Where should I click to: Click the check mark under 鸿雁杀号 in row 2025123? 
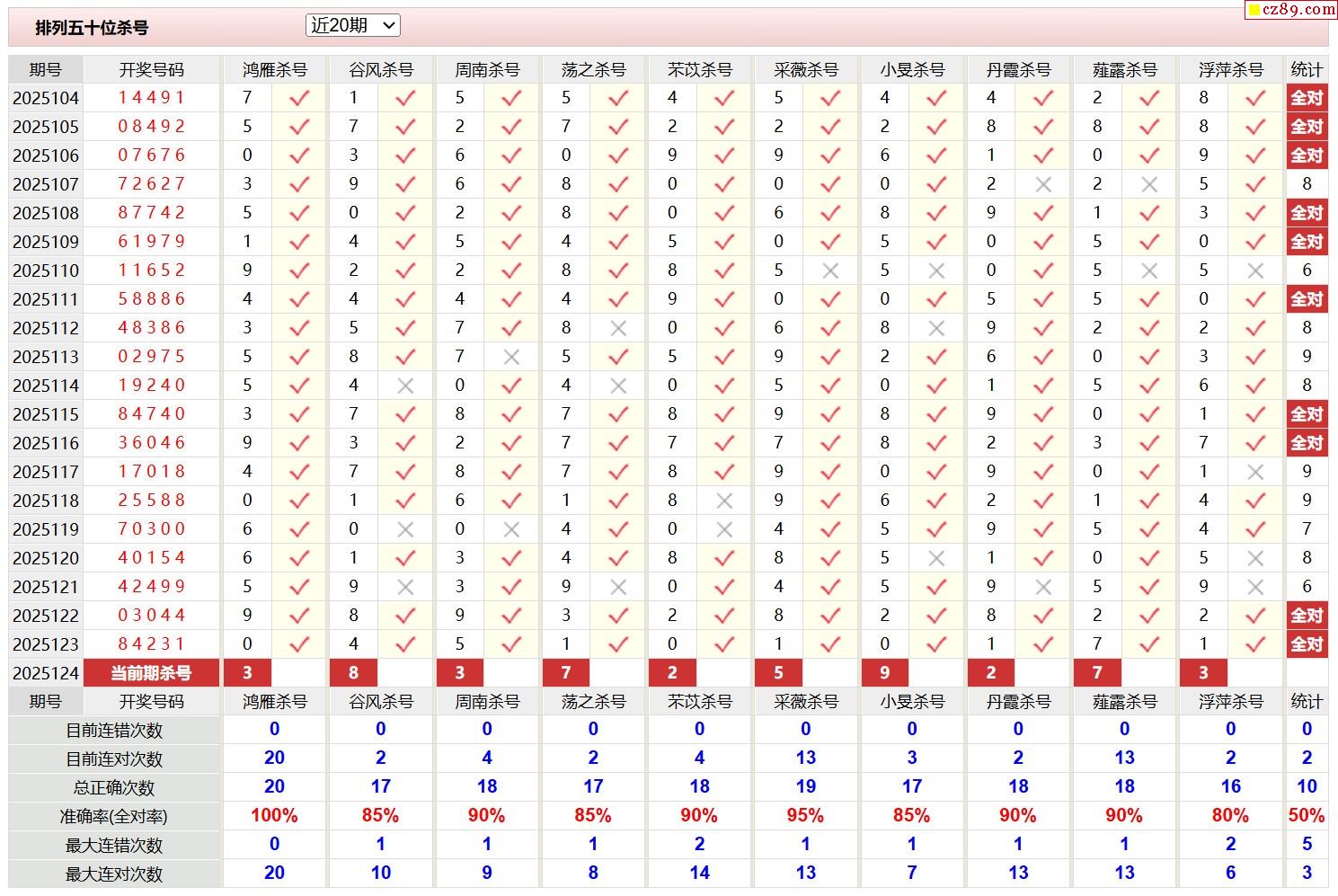click(299, 644)
